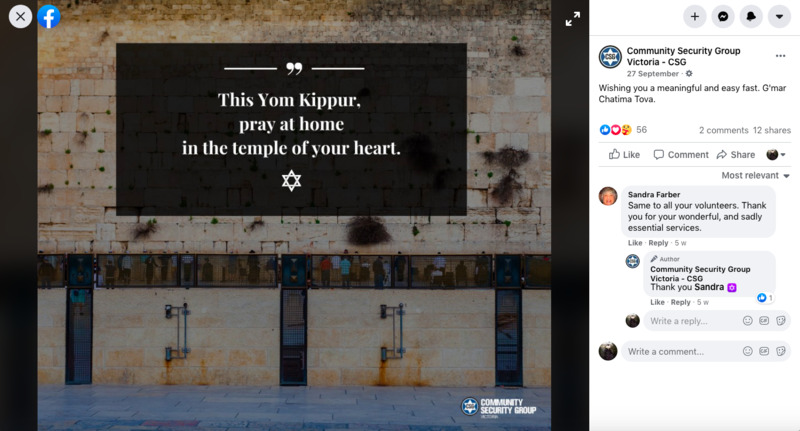View the 12 shares link
The height and width of the screenshot is (431, 800).
pos(771,130)
